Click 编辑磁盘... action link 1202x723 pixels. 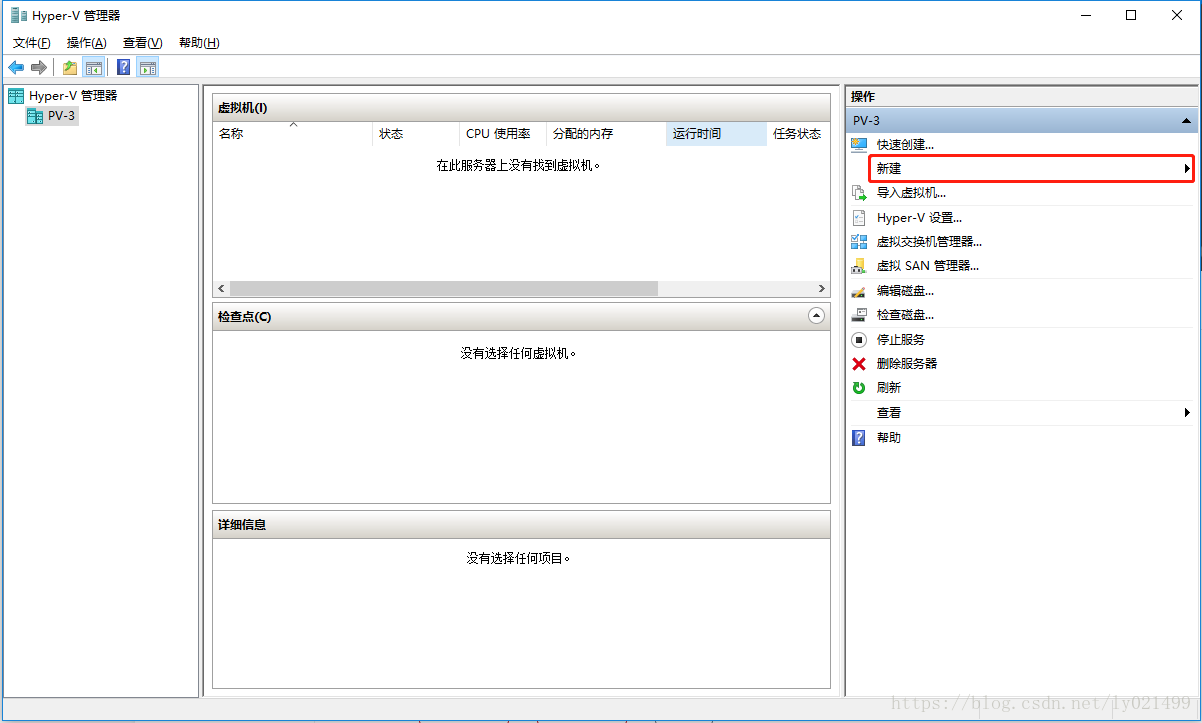pos(905,291)
